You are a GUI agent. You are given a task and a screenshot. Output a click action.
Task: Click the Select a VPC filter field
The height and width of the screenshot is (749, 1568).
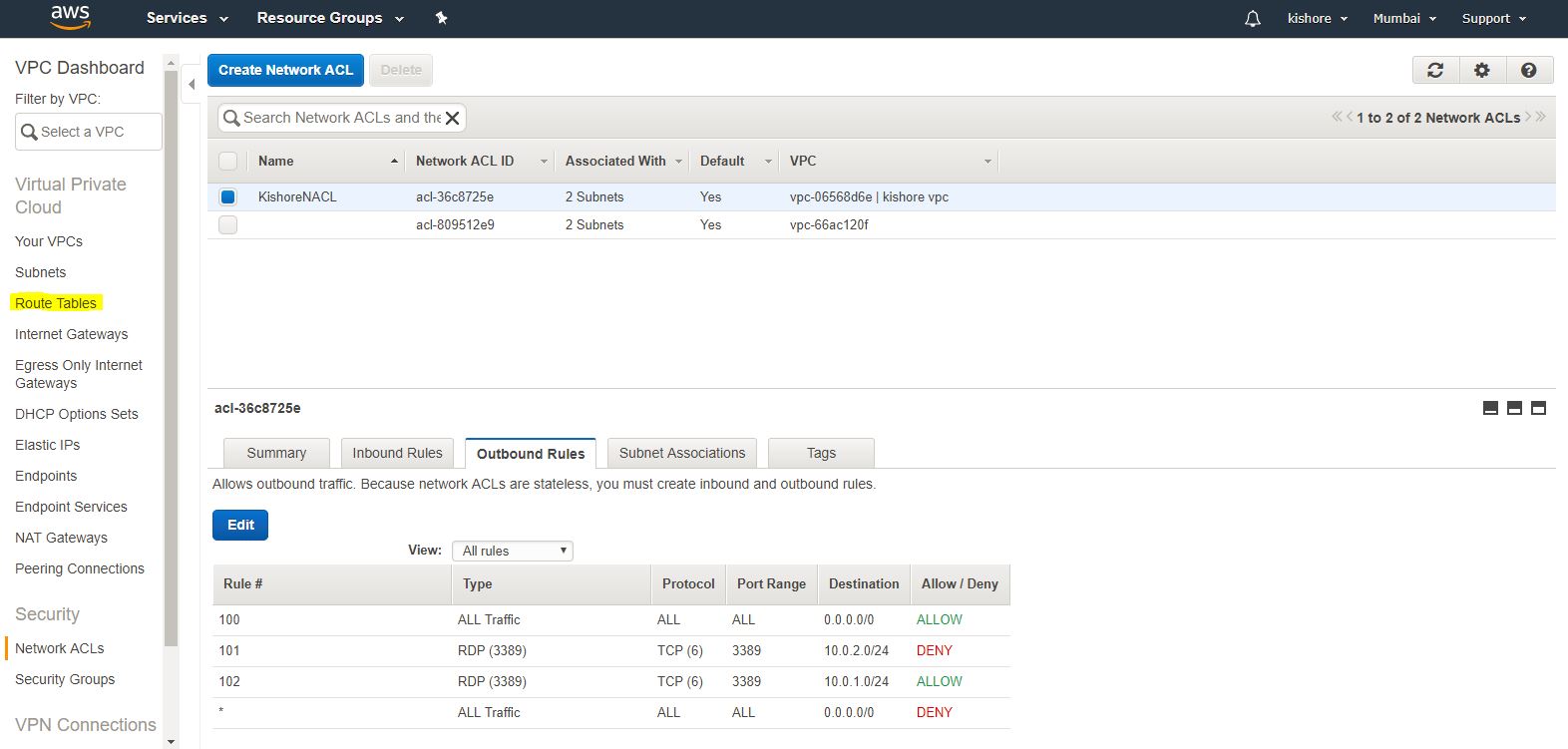pos(89,132)
